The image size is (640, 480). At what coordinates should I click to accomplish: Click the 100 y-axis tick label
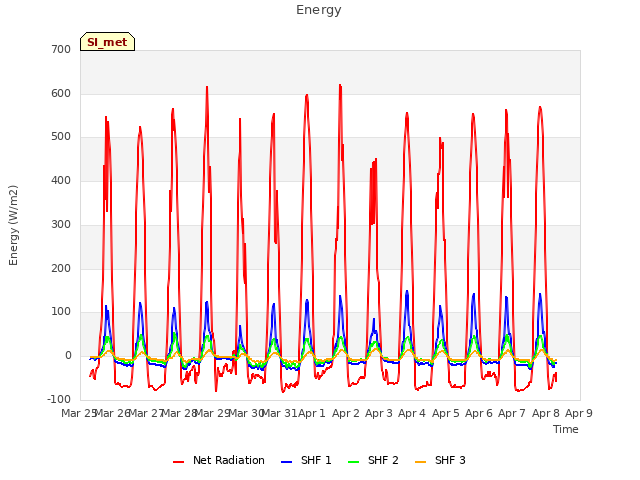61,312
